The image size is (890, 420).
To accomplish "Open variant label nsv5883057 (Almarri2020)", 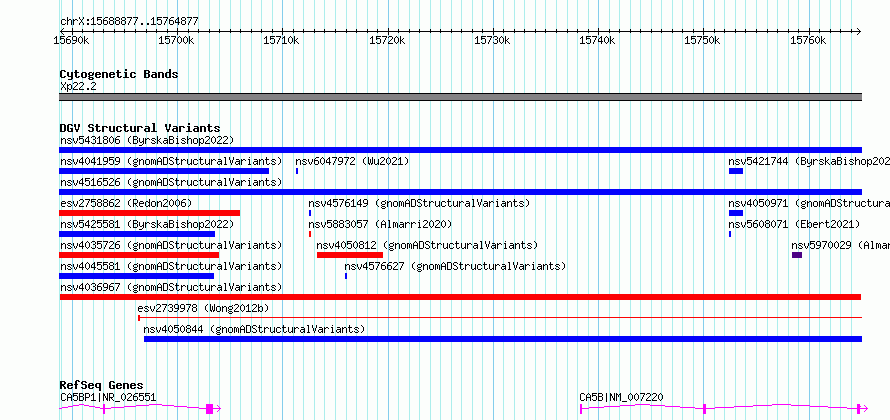I will pyautogui.click(x=380, y=224).
